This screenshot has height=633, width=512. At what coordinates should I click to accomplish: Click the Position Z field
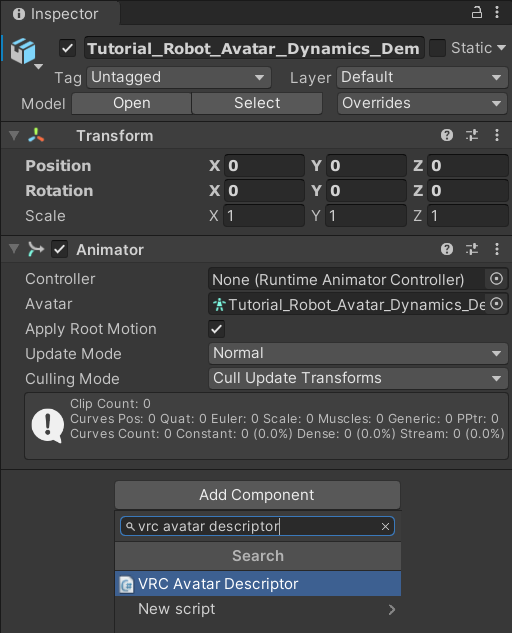(x=468, y=166)
